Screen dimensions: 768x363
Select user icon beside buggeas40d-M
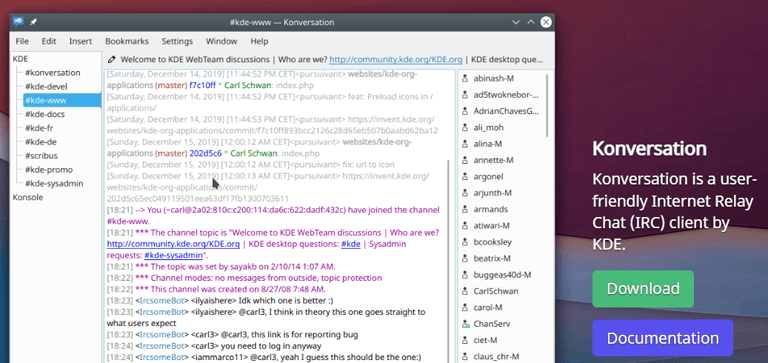point(465,275)
